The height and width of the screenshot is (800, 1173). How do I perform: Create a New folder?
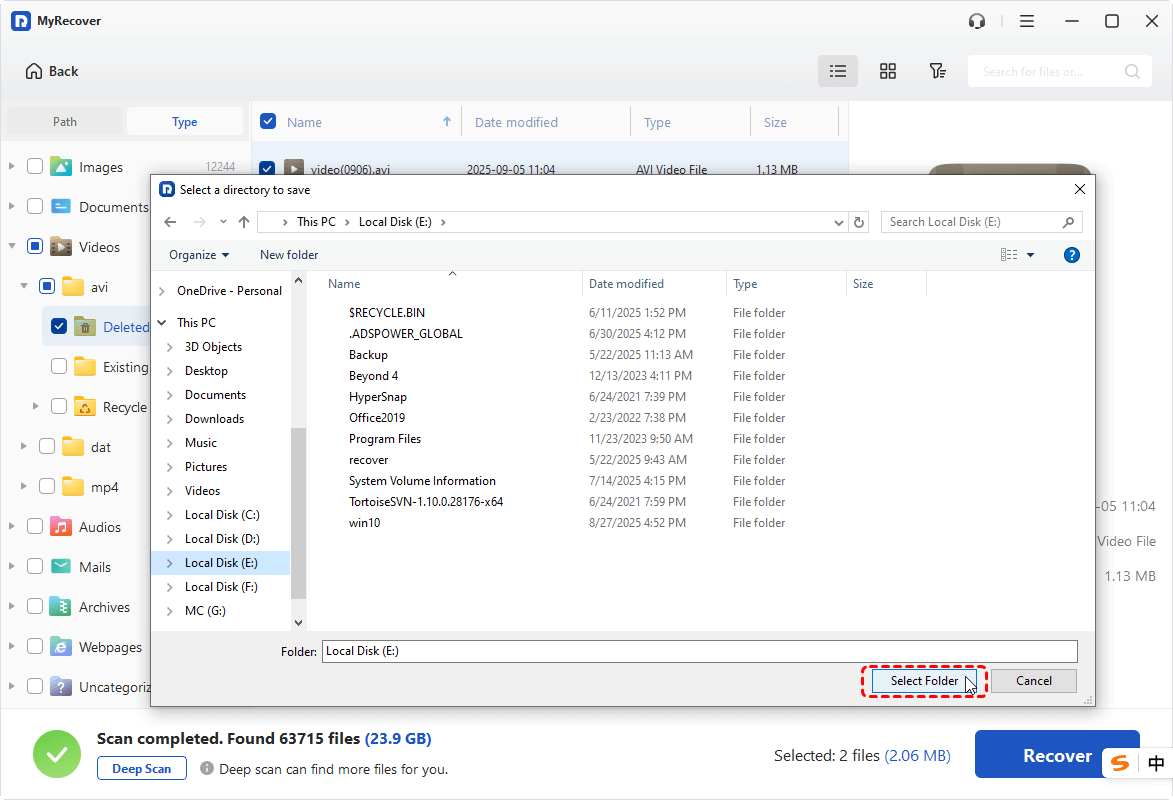point(289,255)
